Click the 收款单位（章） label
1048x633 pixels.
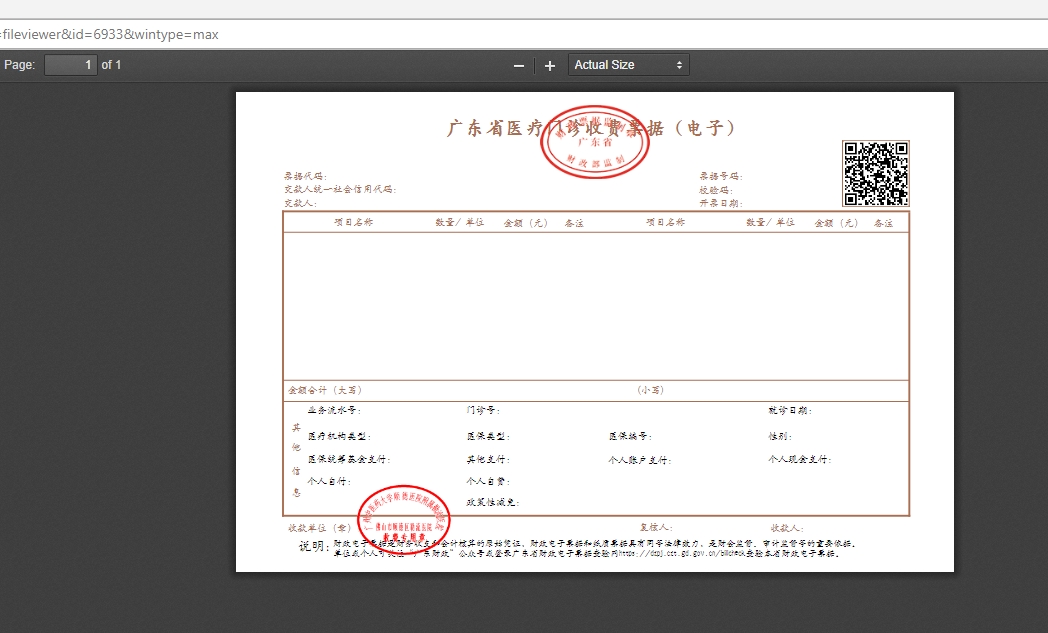click(319, 527)
